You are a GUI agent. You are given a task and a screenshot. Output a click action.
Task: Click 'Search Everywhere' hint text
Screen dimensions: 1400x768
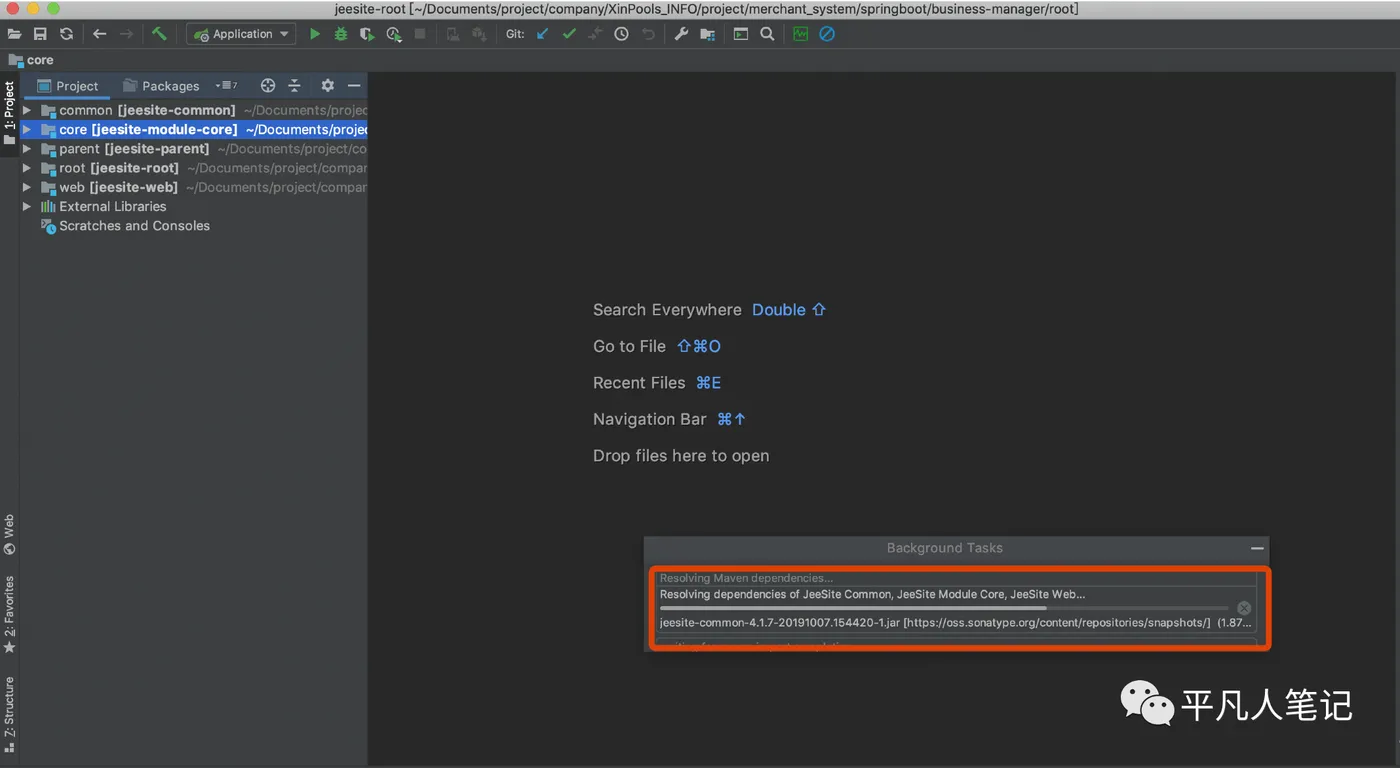(667, 310)
